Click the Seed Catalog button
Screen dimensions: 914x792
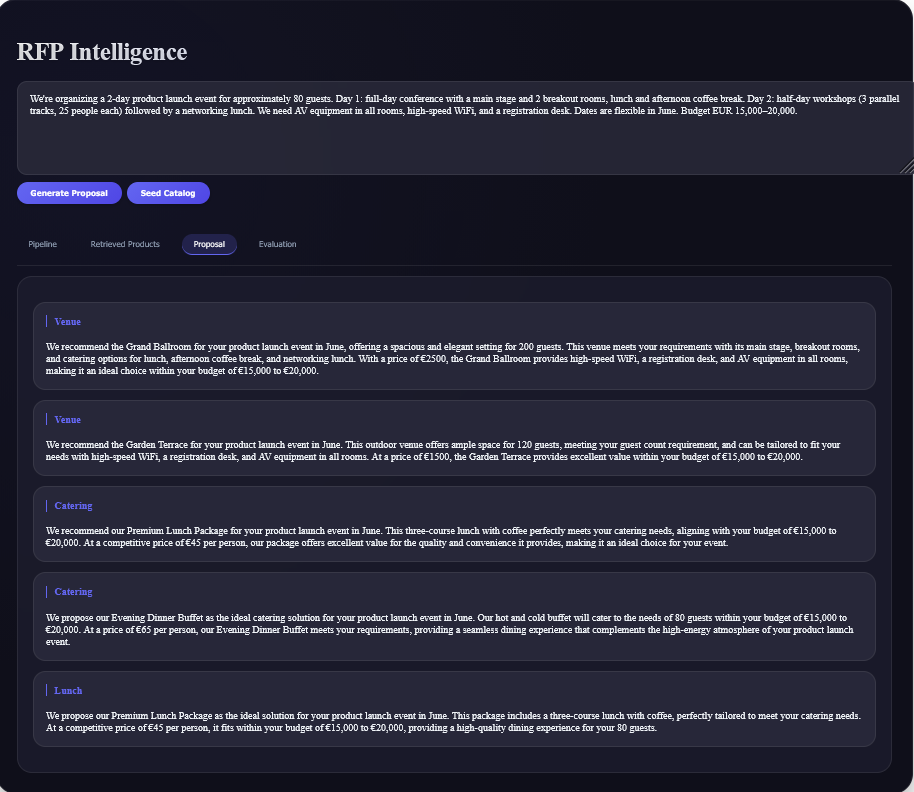click(168, 193)
